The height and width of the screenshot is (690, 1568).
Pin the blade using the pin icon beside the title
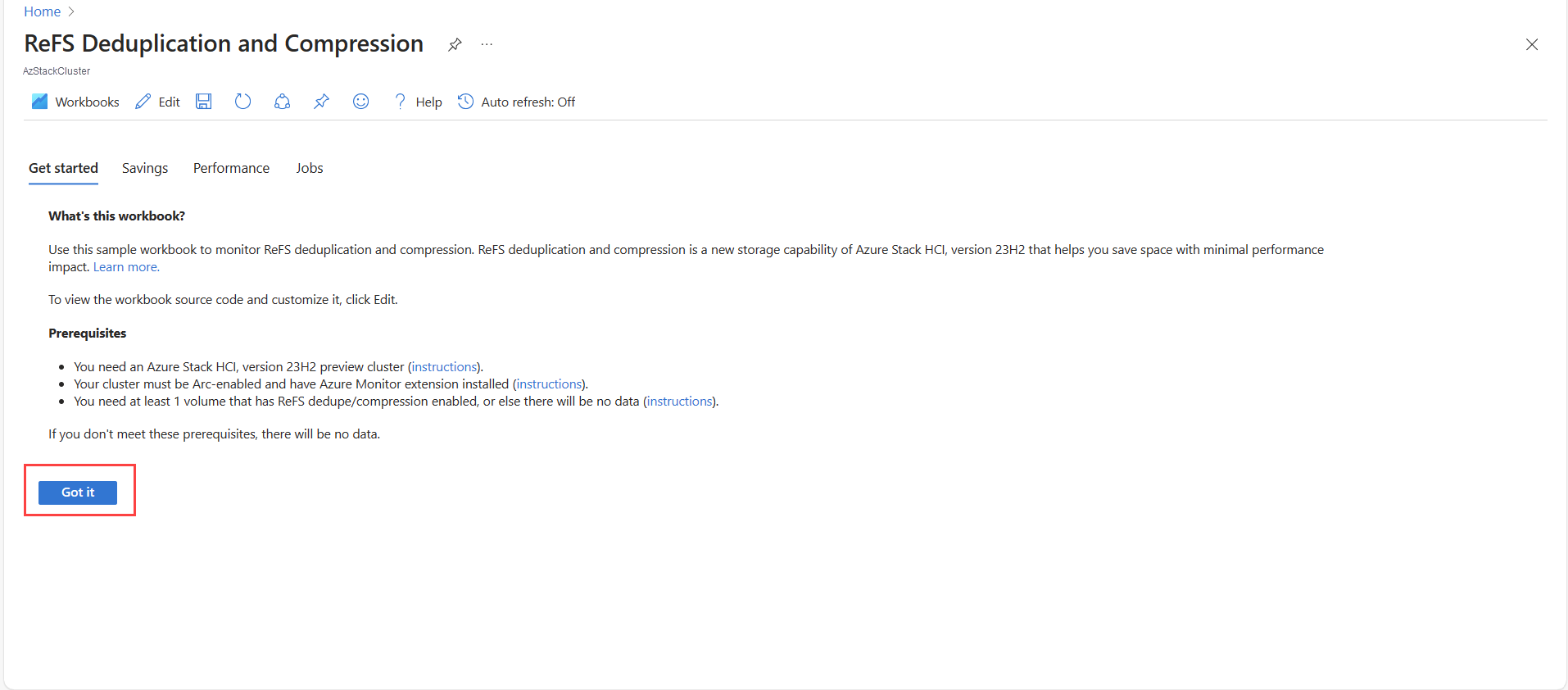coord(455,44)
